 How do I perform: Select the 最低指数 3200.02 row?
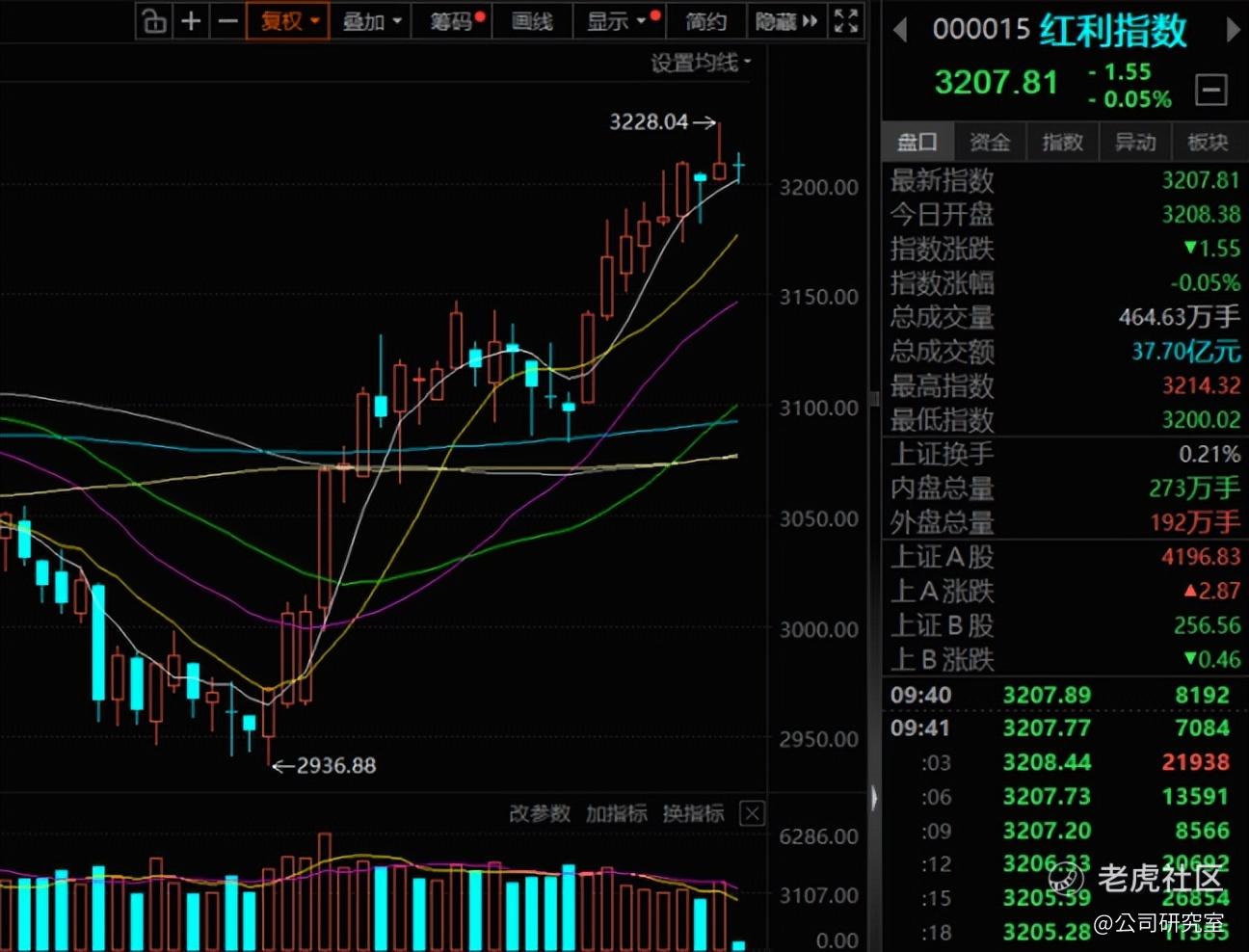pyautogui.click(x=1065, y=420)
